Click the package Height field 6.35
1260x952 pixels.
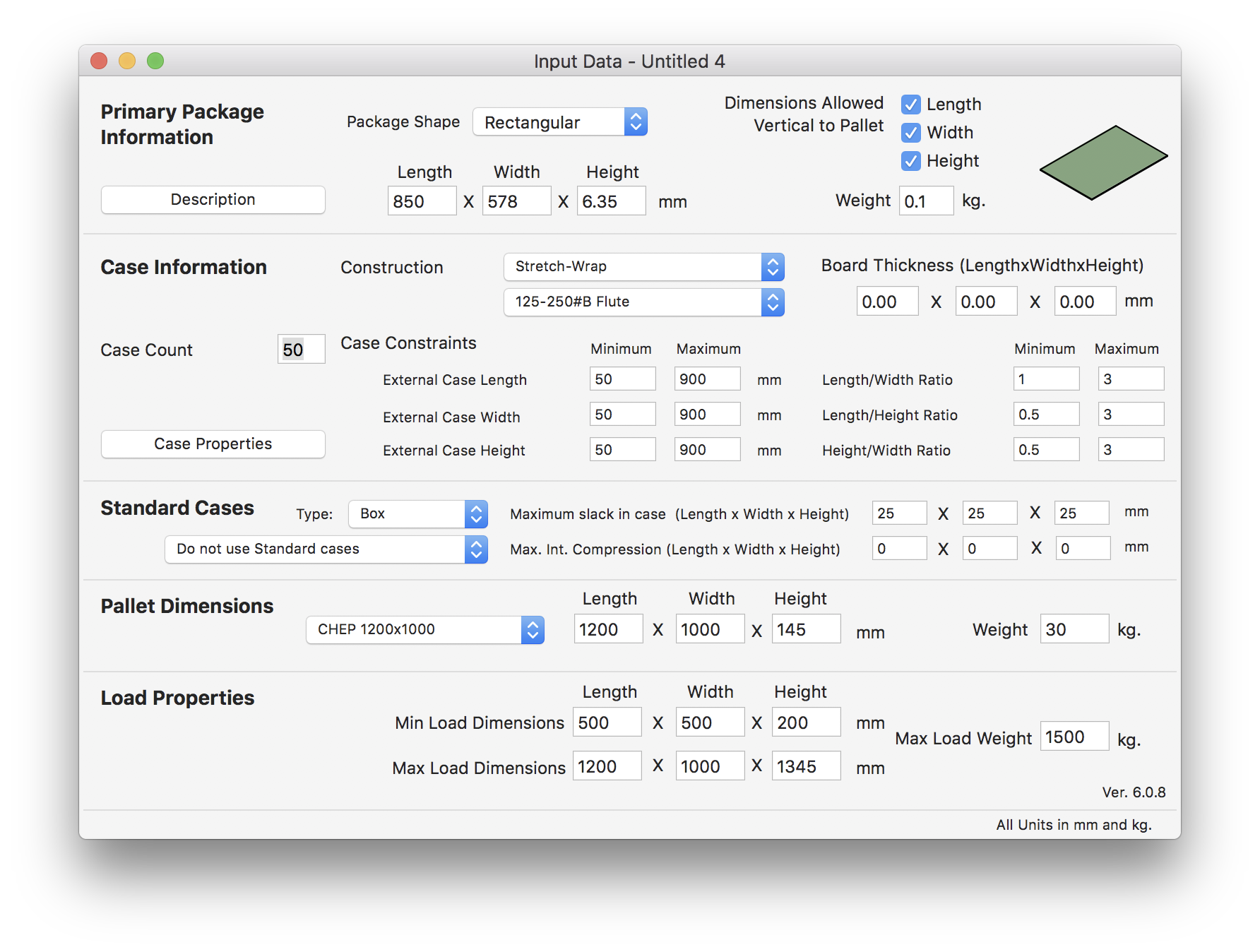tap(611, 201)
